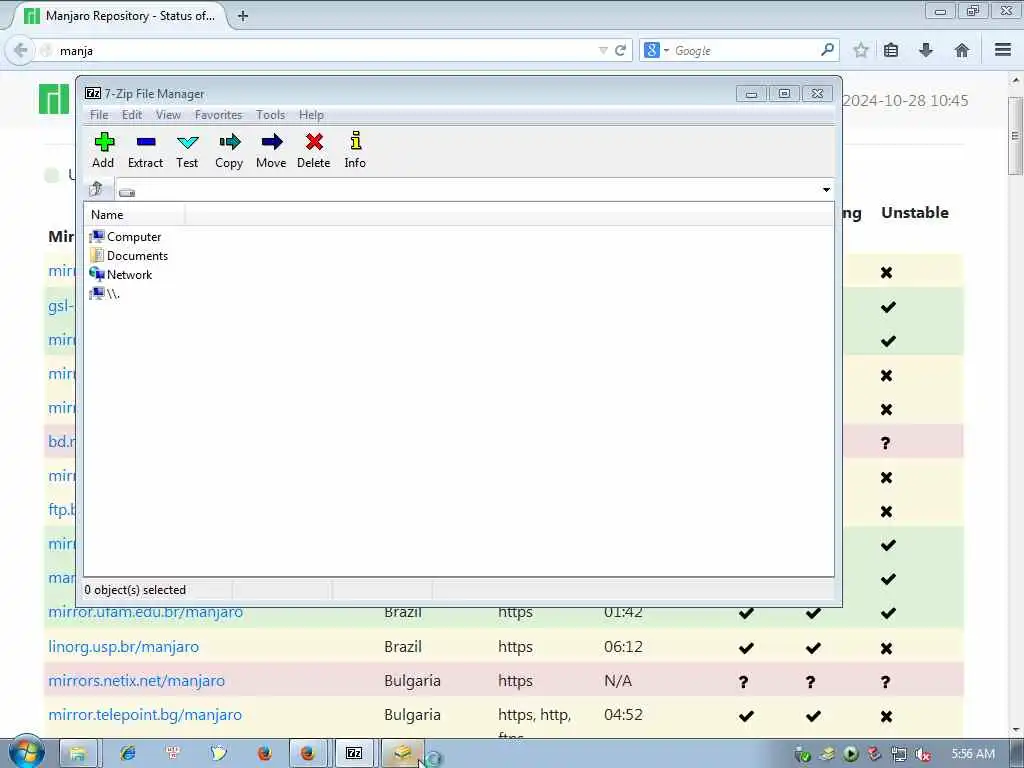Reload the page in Firefox
The width and height of the screenshot is (1024, 768).
coord(620,50)
